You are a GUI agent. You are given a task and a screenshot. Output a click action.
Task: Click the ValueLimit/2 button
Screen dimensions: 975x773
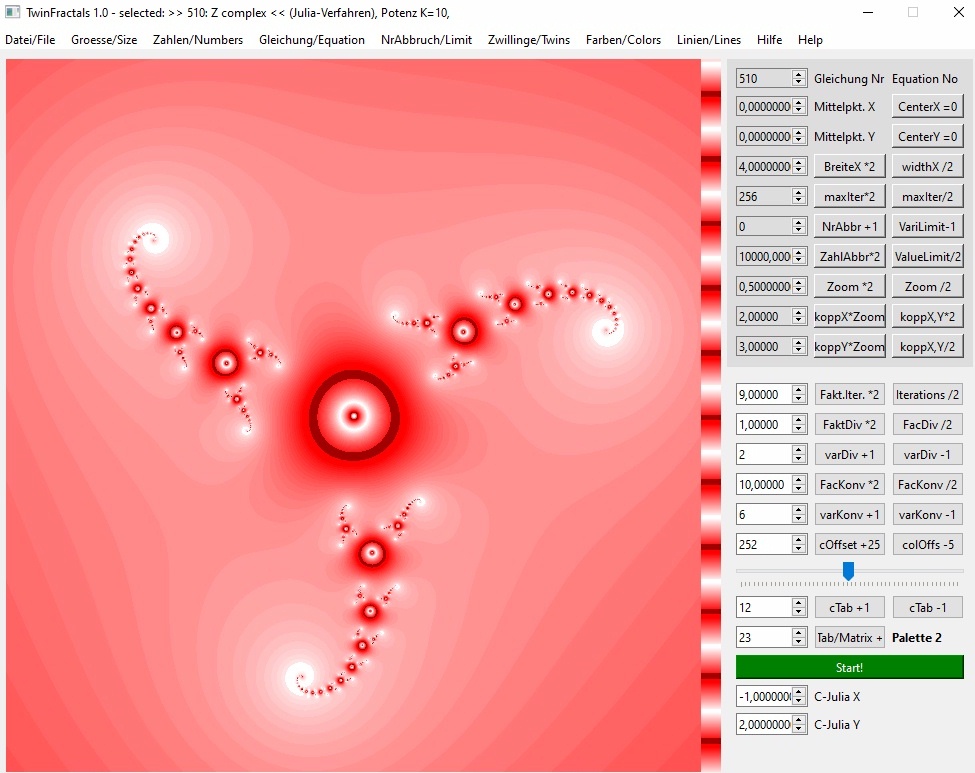[927, 256]
